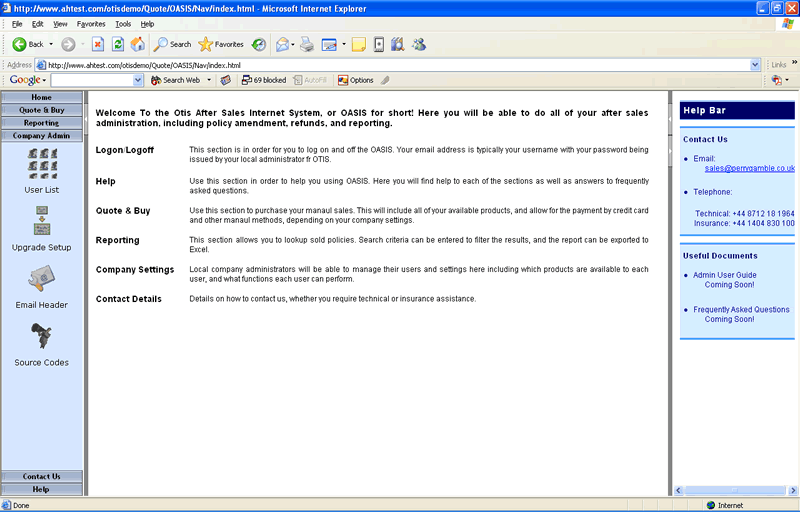This screenshot has width=800, height=512.
Task: Open the Help menu in menu bar
Action: [x=147, y=24]
